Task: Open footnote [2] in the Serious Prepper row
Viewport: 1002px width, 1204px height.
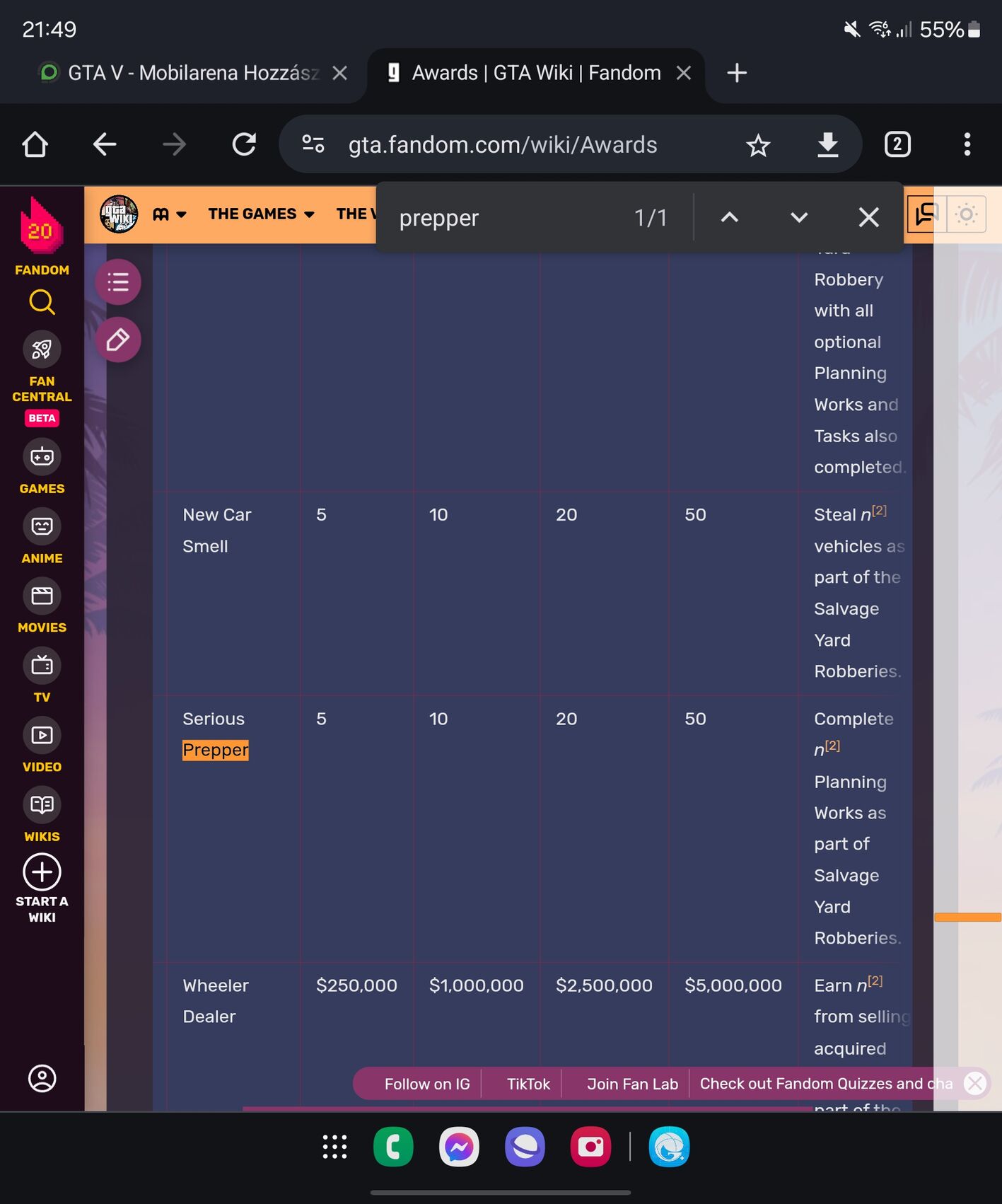Action: tap(832, 746)
